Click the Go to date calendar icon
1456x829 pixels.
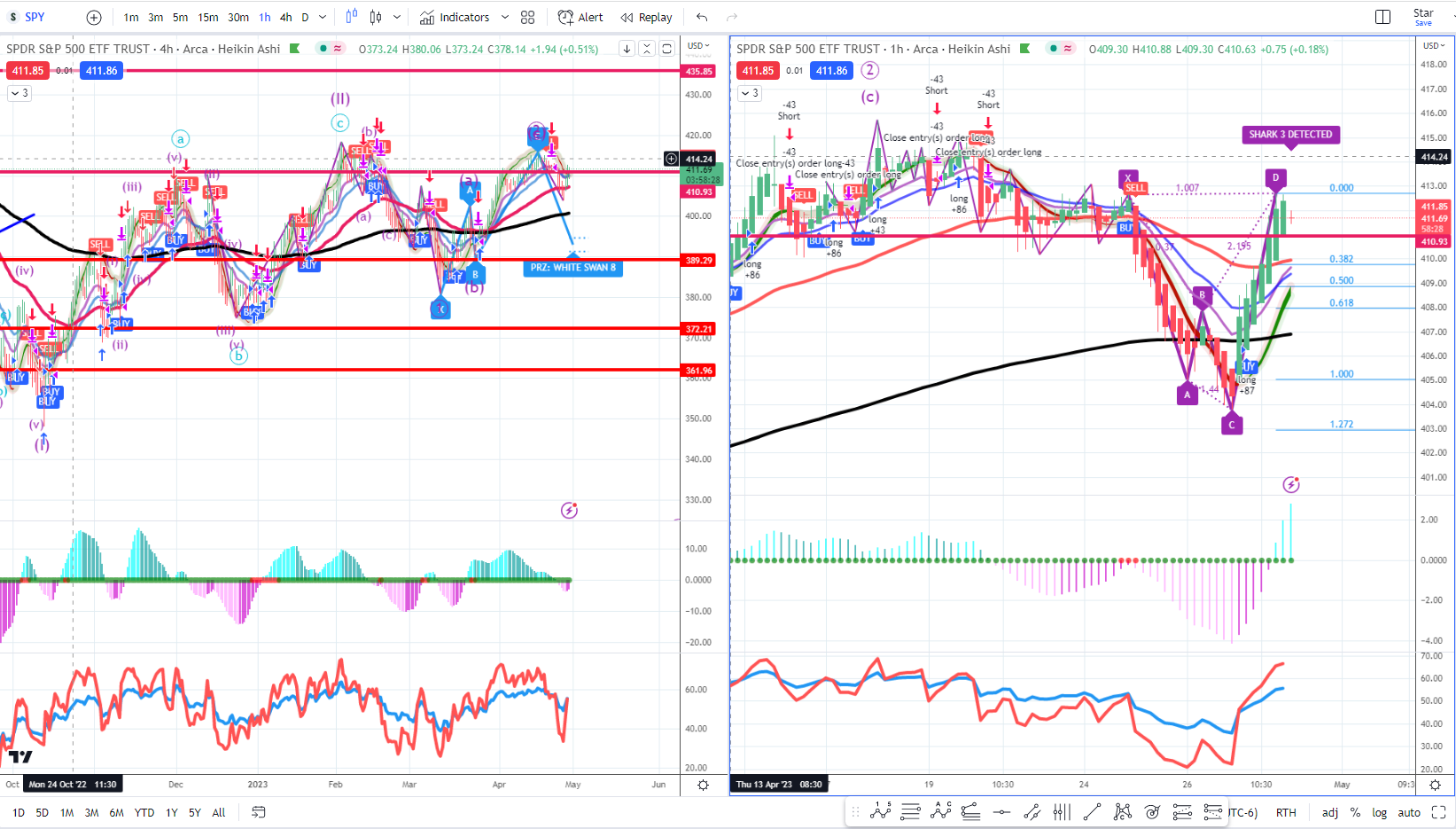pos(258,812)
